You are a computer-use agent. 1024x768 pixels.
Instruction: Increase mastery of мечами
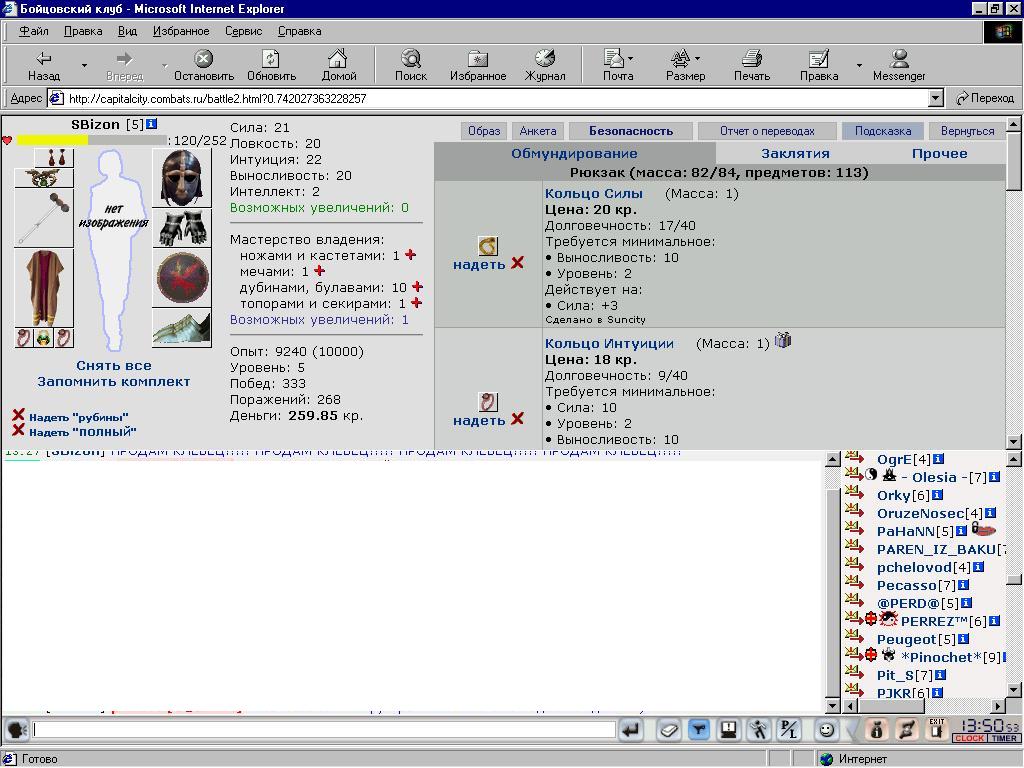(x=319, y=270)
